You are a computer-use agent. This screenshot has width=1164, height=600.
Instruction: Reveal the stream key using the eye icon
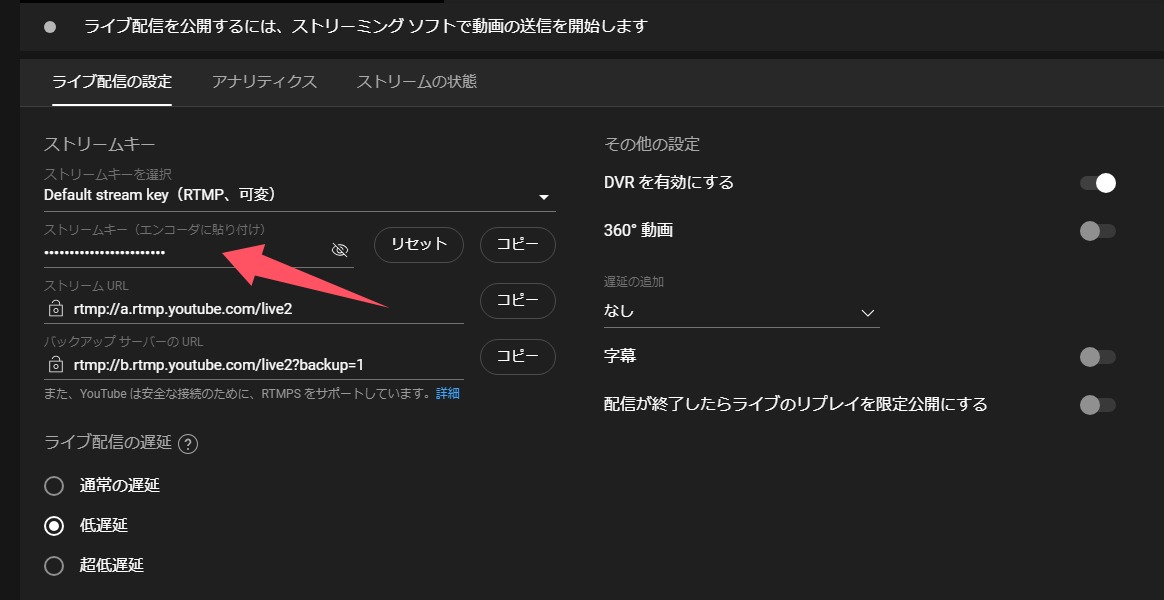(340, 249)
